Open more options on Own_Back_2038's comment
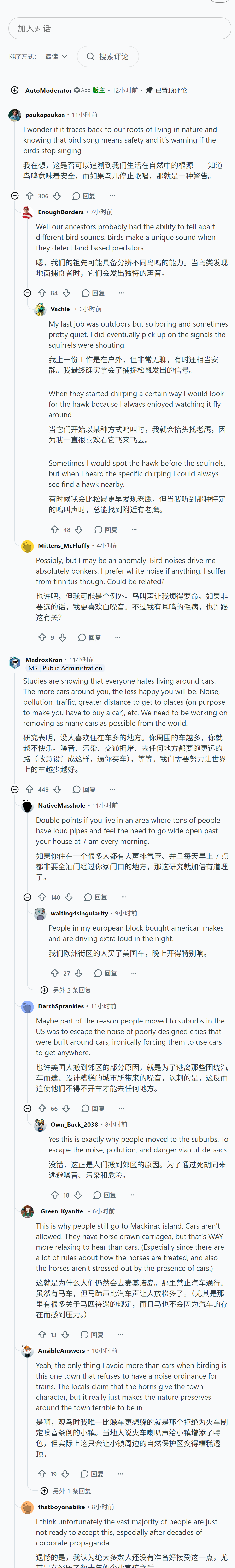This screenshot has width=235, height=1568. (x=133, y=1195)
